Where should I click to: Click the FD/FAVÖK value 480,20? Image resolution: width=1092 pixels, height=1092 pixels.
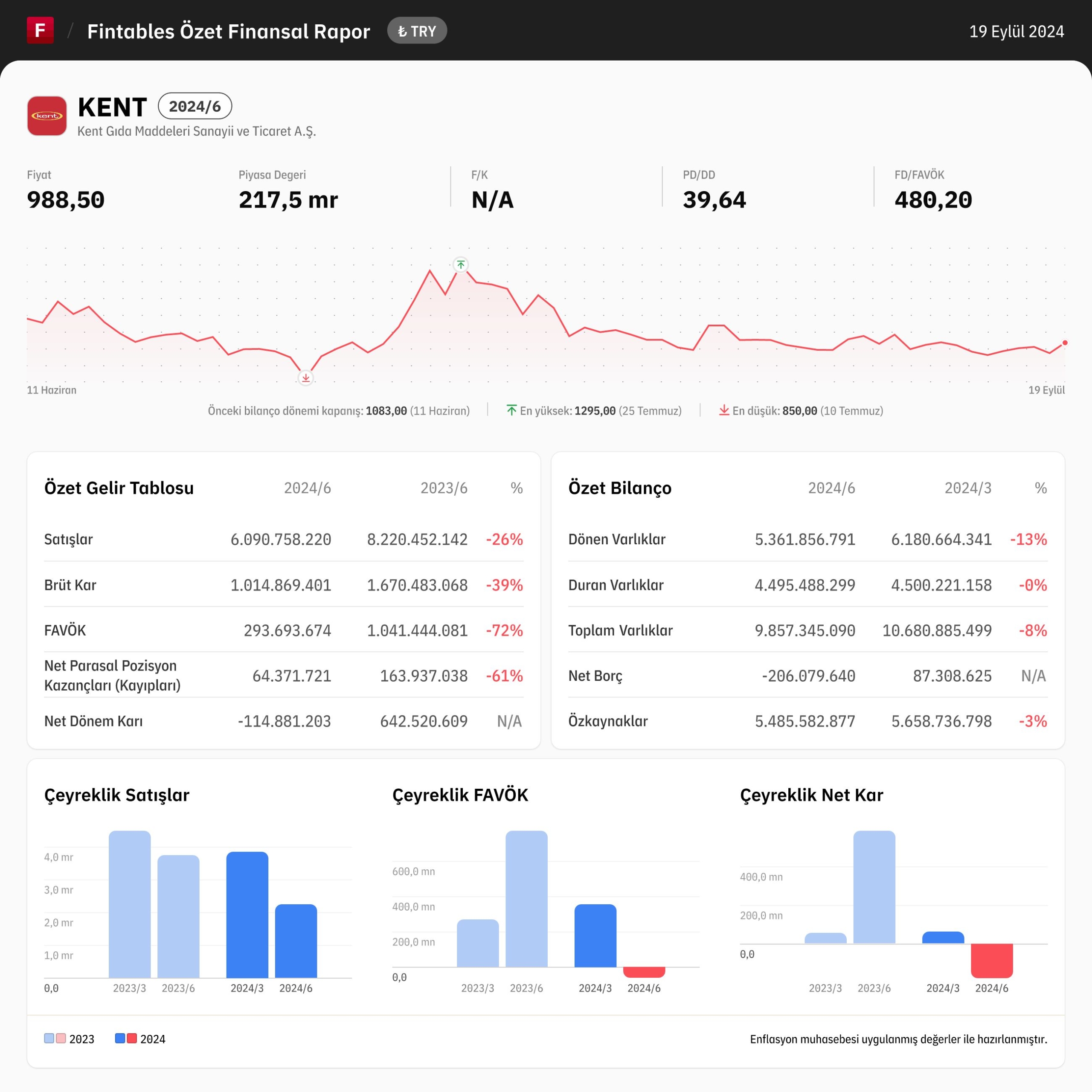pyautogui.click(x=933, y=200)
